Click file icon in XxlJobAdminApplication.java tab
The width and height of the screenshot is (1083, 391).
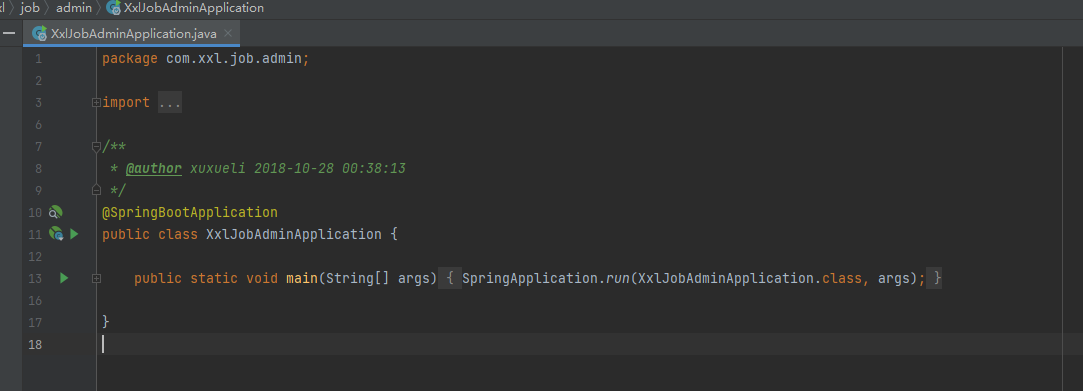click(40, 33)
